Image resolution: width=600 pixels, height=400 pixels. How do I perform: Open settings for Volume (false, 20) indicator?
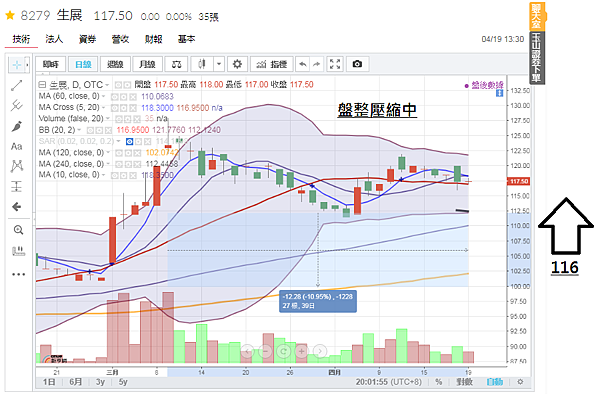coord(128,119)
